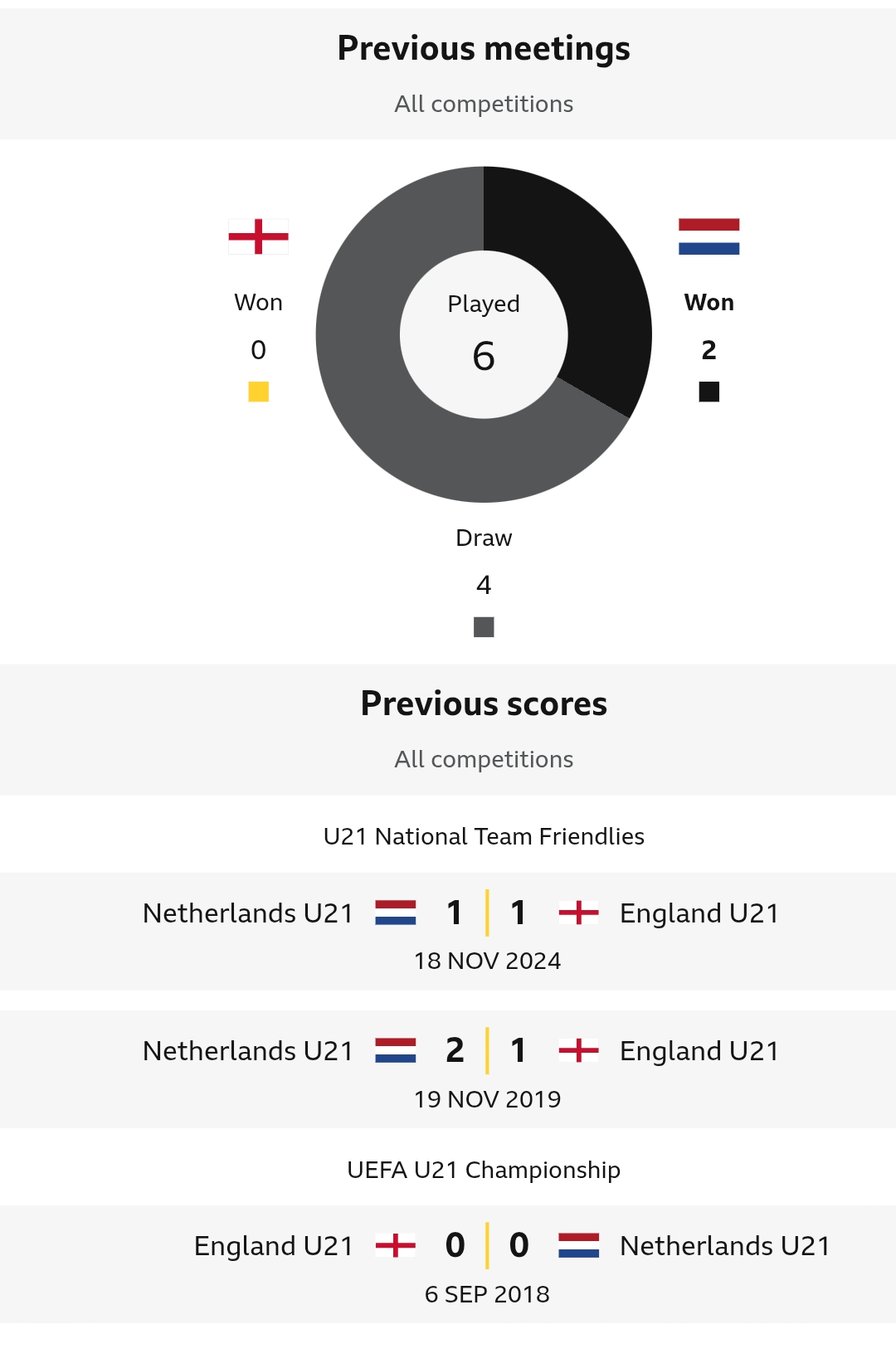Click the England flag beside the donut chart
896x1368 pixels.
click(258, 236)
